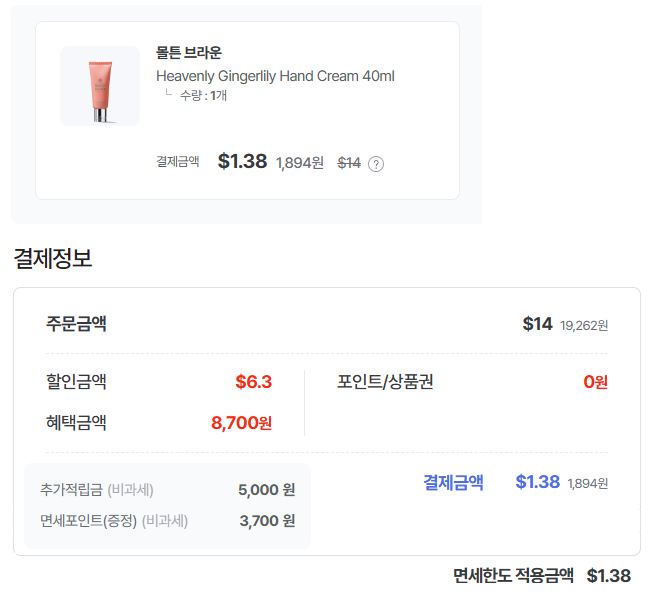The height and width of the screenshot is (602, 653).
Task: Click the 할인금액 label
Action: (x=76, y=381)
